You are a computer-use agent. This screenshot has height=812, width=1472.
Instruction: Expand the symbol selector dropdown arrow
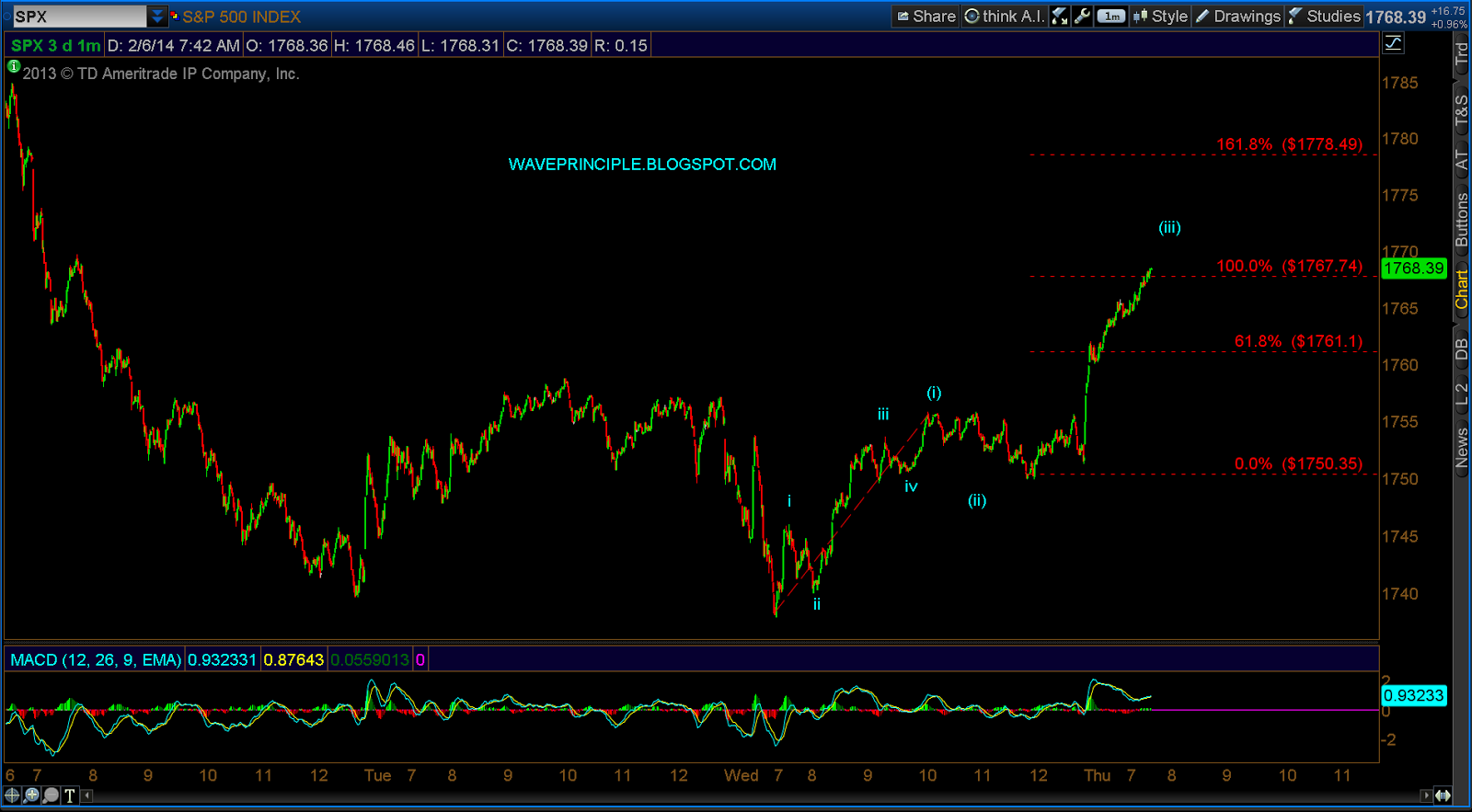coord(156,17)
